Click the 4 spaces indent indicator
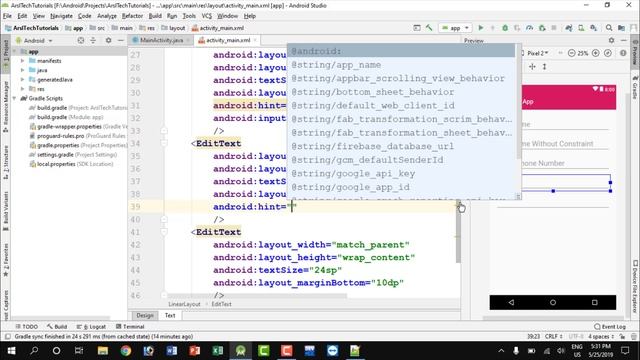This screenshot has width=640, height=360. 601,336
